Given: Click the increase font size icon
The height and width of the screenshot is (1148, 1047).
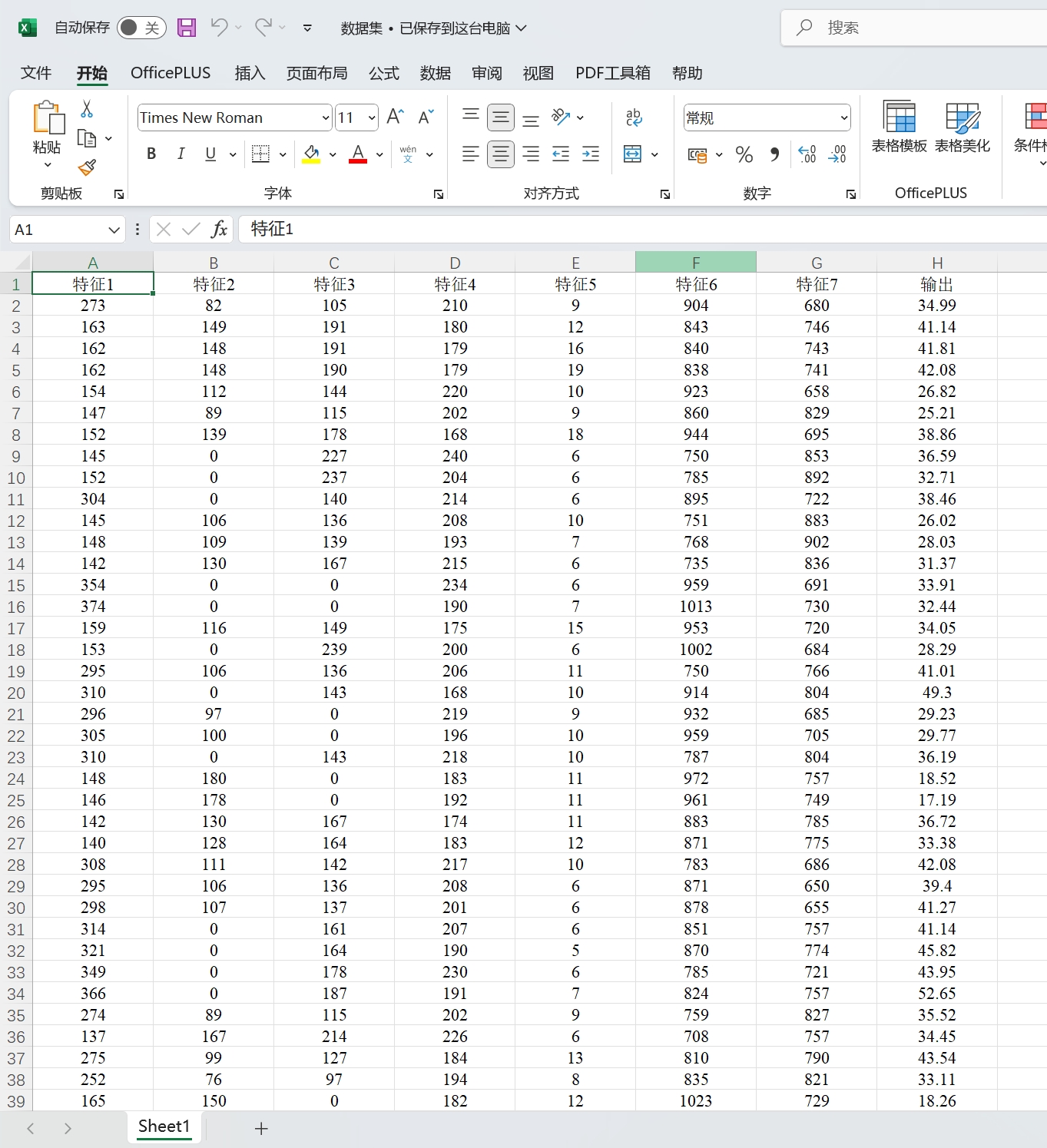Looking at the screenshot, I should (x=393, y=116).
